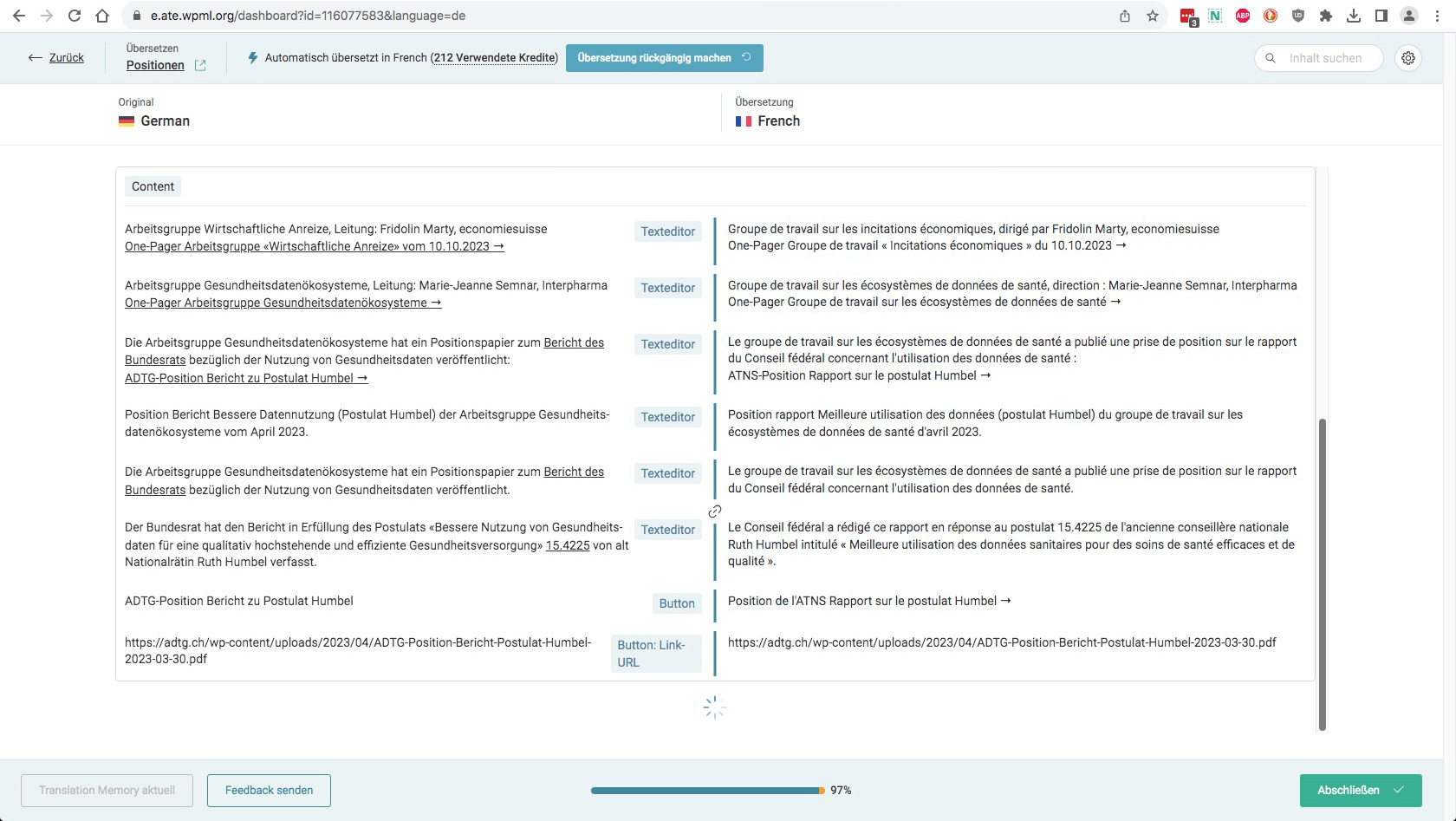Open the DuckDuckGo extension icon

(x=1271, y=16)
